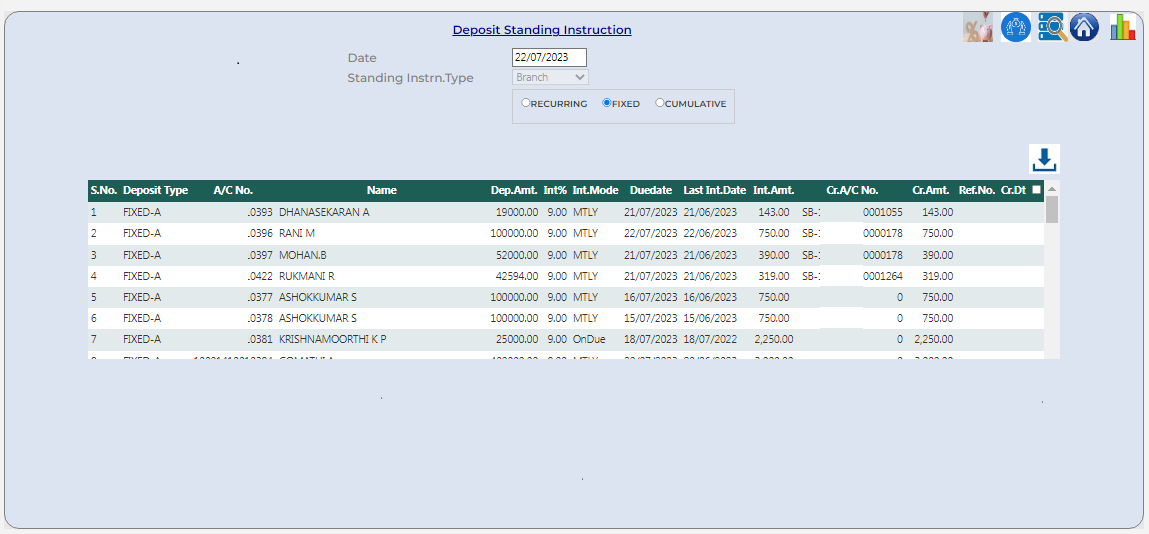The image size is (1149, 534).
Task: Click credit amount 319.00 in Cr.Amt. column
Action: 938,276
